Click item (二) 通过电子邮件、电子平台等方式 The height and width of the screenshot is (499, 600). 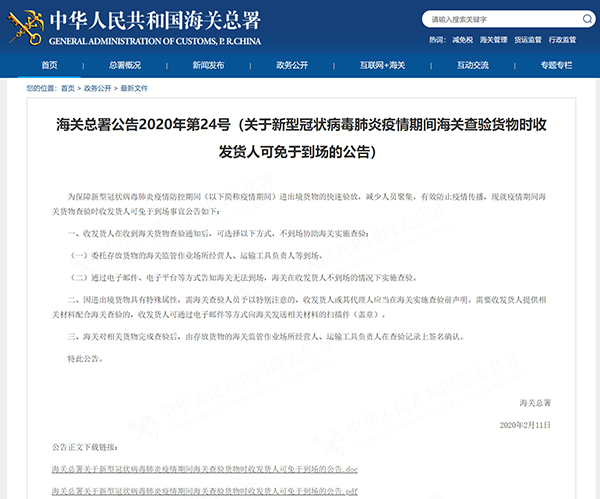click(242, 277)
